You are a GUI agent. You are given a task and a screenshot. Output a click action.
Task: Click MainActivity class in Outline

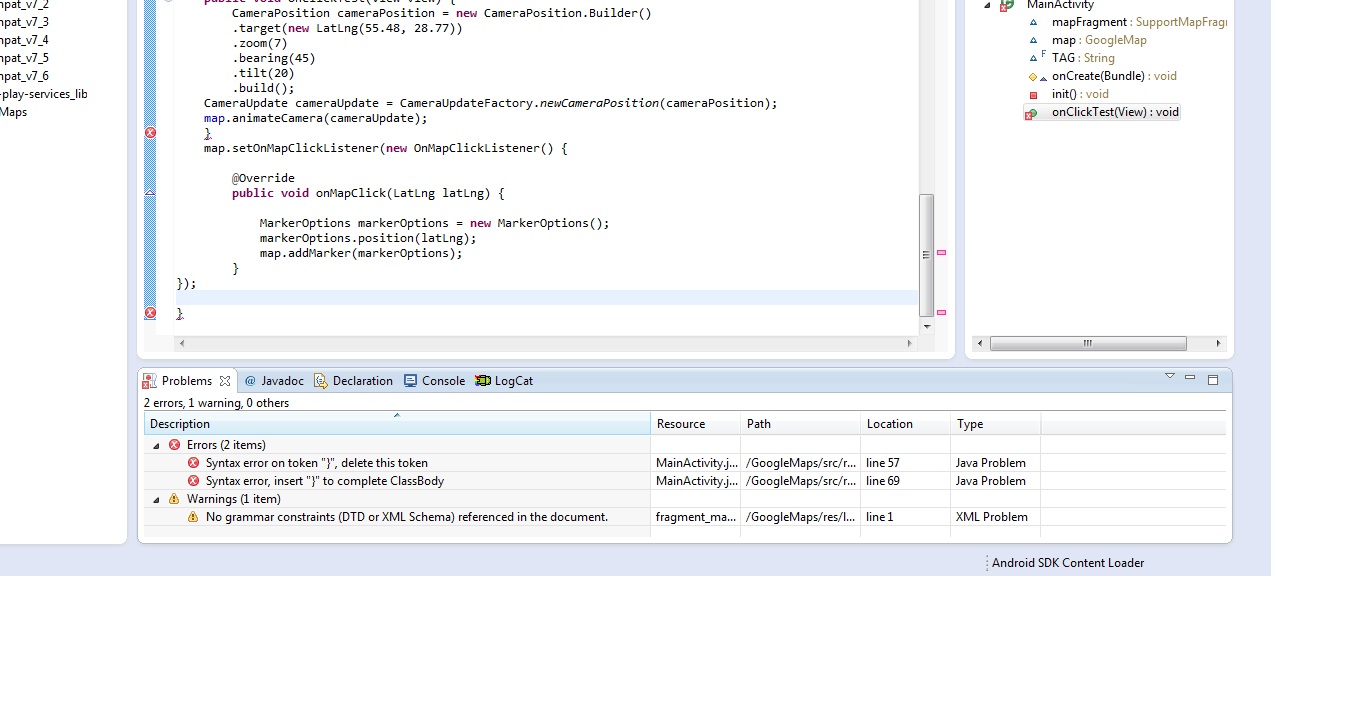pyautogui.click(x=1060, y=5)
